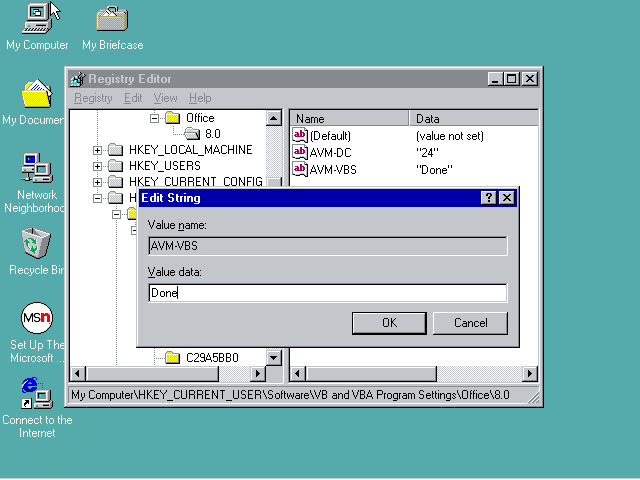Viewport: 640px width, 480px height.
Task: Select the HKEY_USERS tree label
Action: pyautogui.click(x=165, y=166)
